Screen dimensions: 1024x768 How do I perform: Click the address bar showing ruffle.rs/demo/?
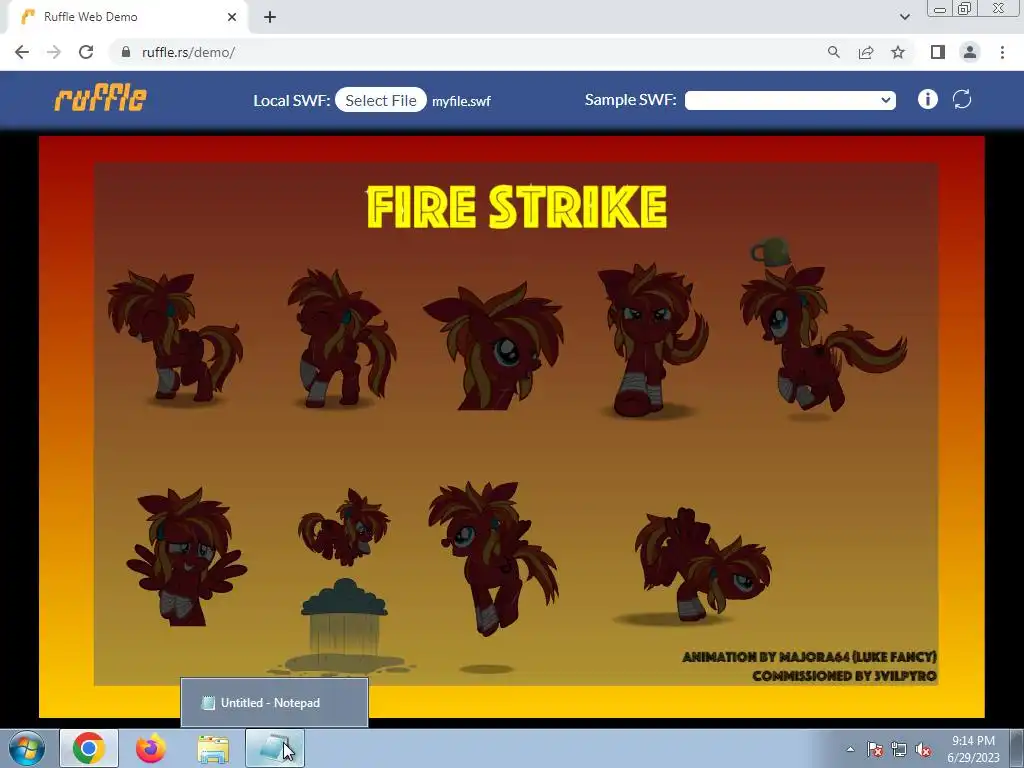[470, 52]
